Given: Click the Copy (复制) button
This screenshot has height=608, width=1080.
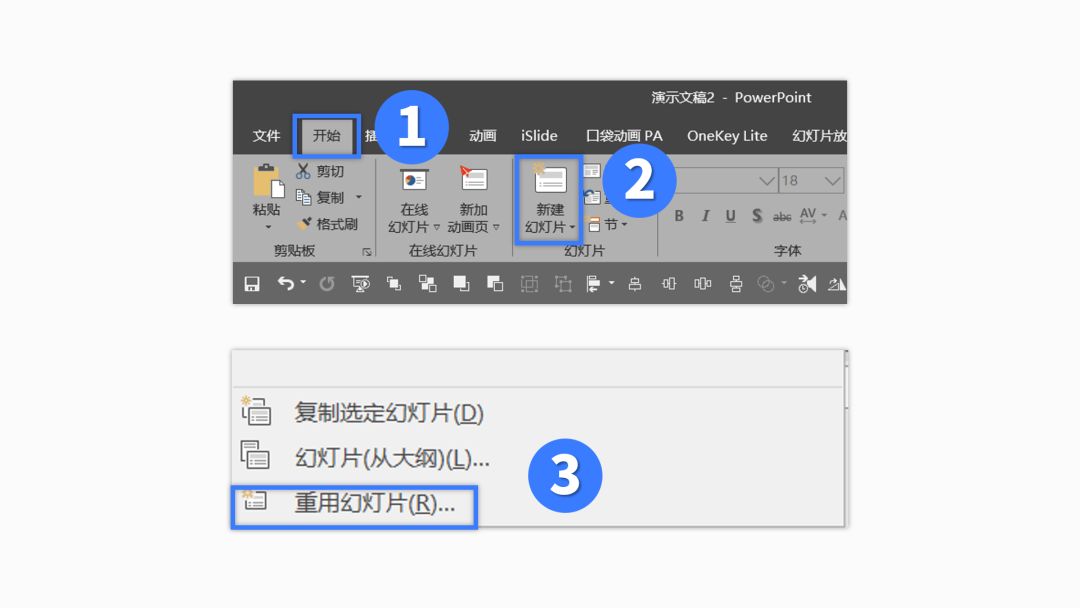Looking at the screenshot, I should point(320,198).
